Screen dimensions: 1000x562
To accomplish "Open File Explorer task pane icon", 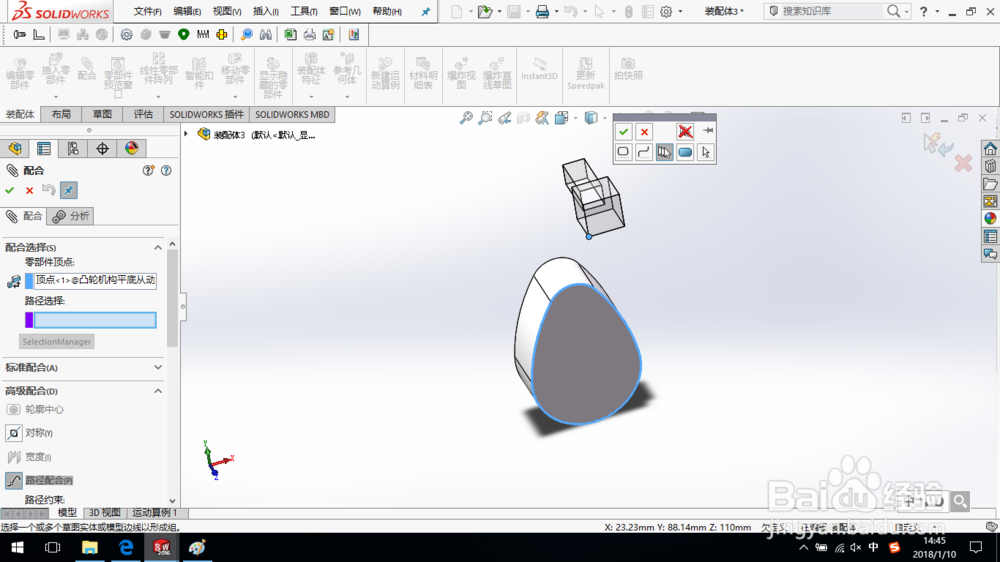I will coord(990,184).
